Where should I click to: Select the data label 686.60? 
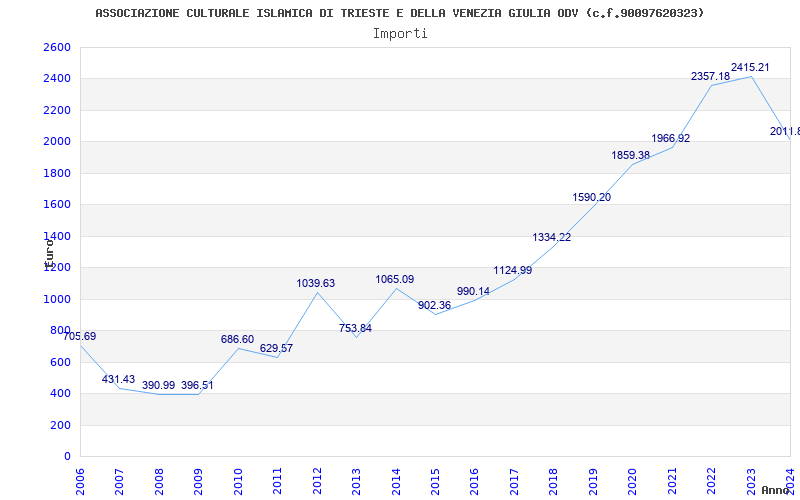click(237, 339)
